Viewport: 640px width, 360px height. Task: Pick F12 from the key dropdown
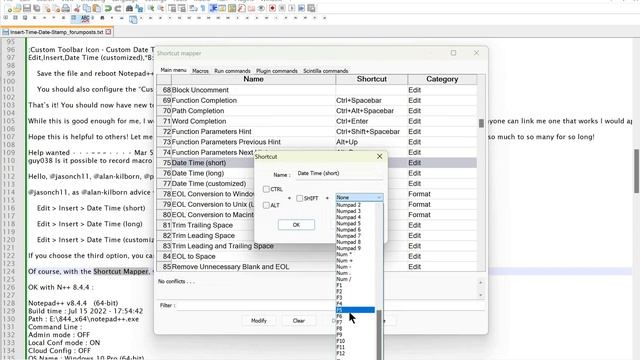pos(355,353)
